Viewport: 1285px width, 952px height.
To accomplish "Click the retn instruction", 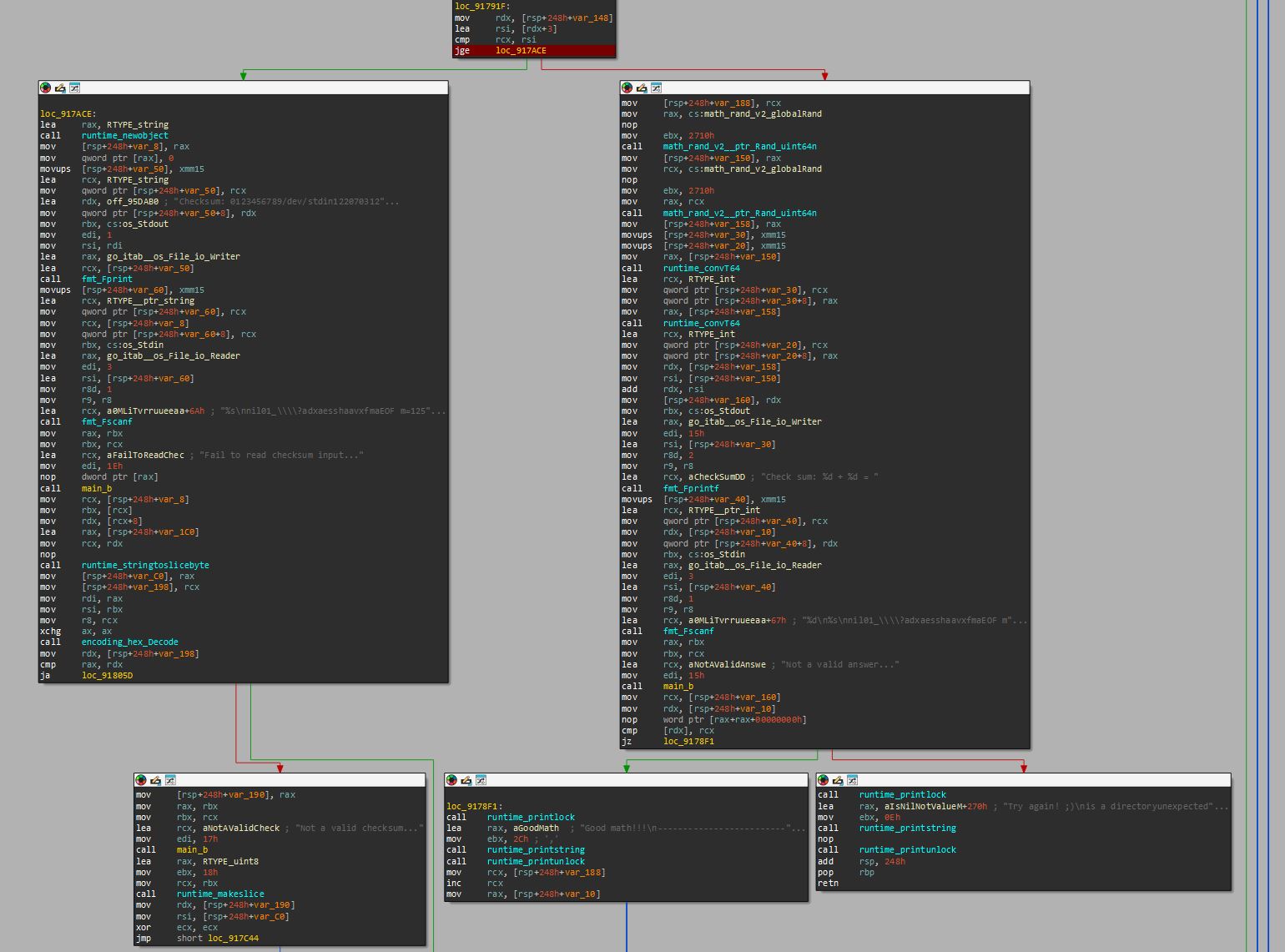I will click(828, 883).
